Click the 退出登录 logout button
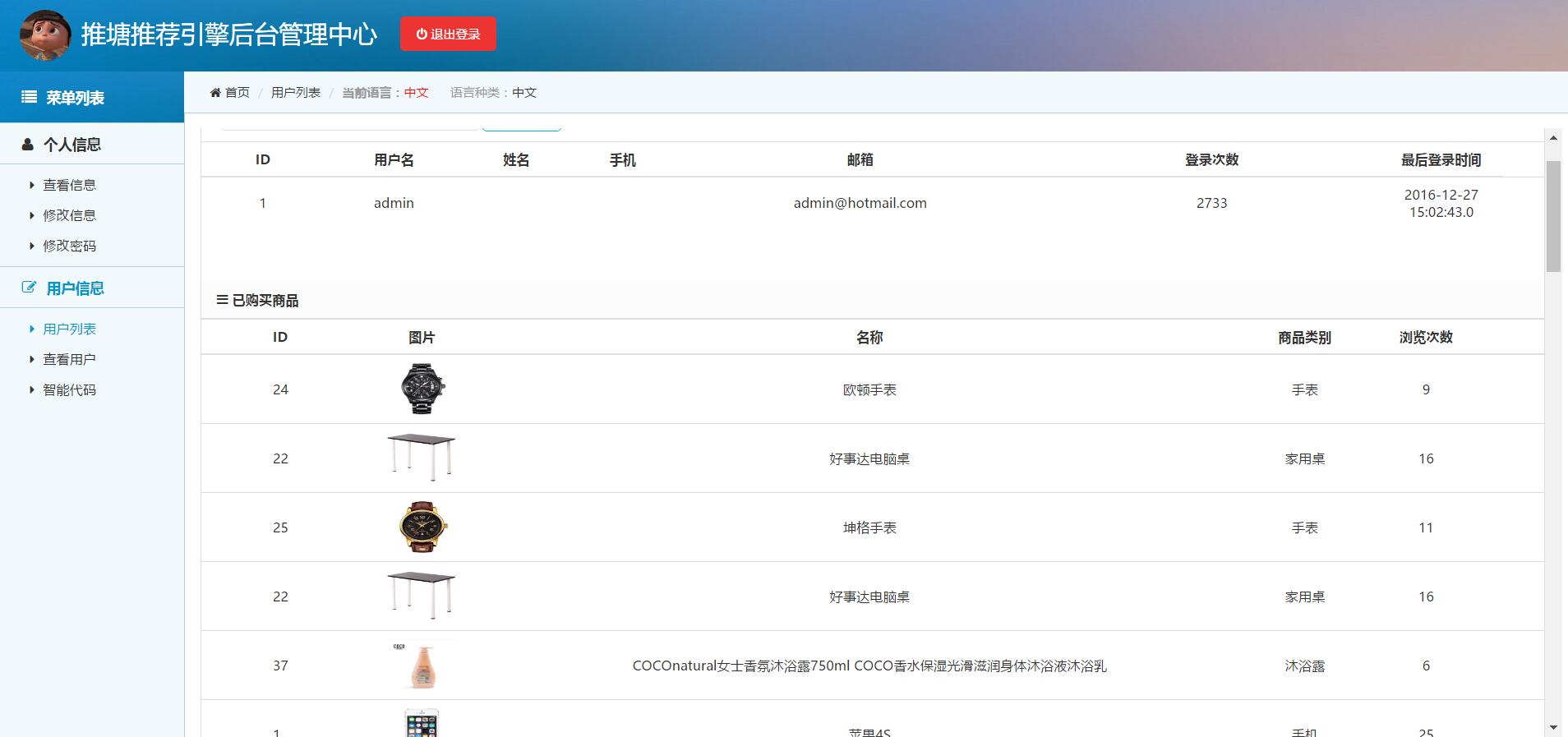The image size is (1568, 737). point(448,34)
